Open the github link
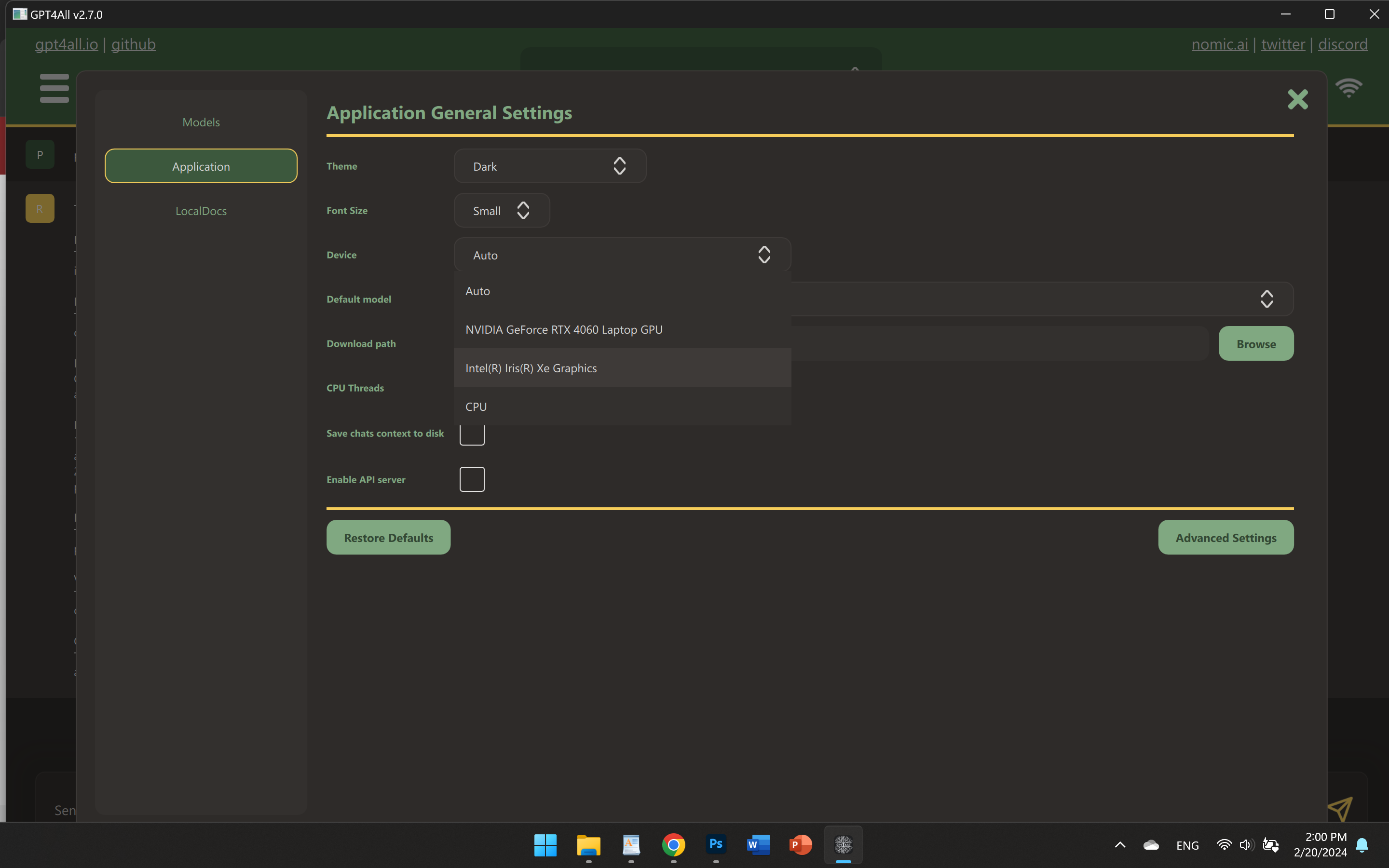 (x=133, y=44)
